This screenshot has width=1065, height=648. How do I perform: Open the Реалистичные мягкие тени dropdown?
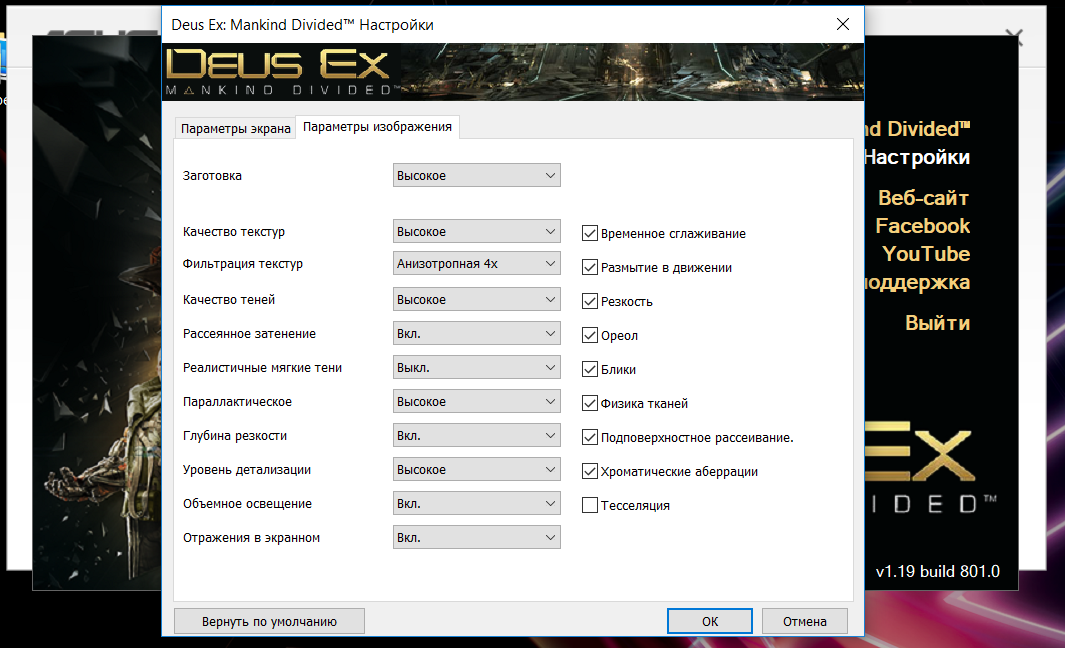coord(477,367)
